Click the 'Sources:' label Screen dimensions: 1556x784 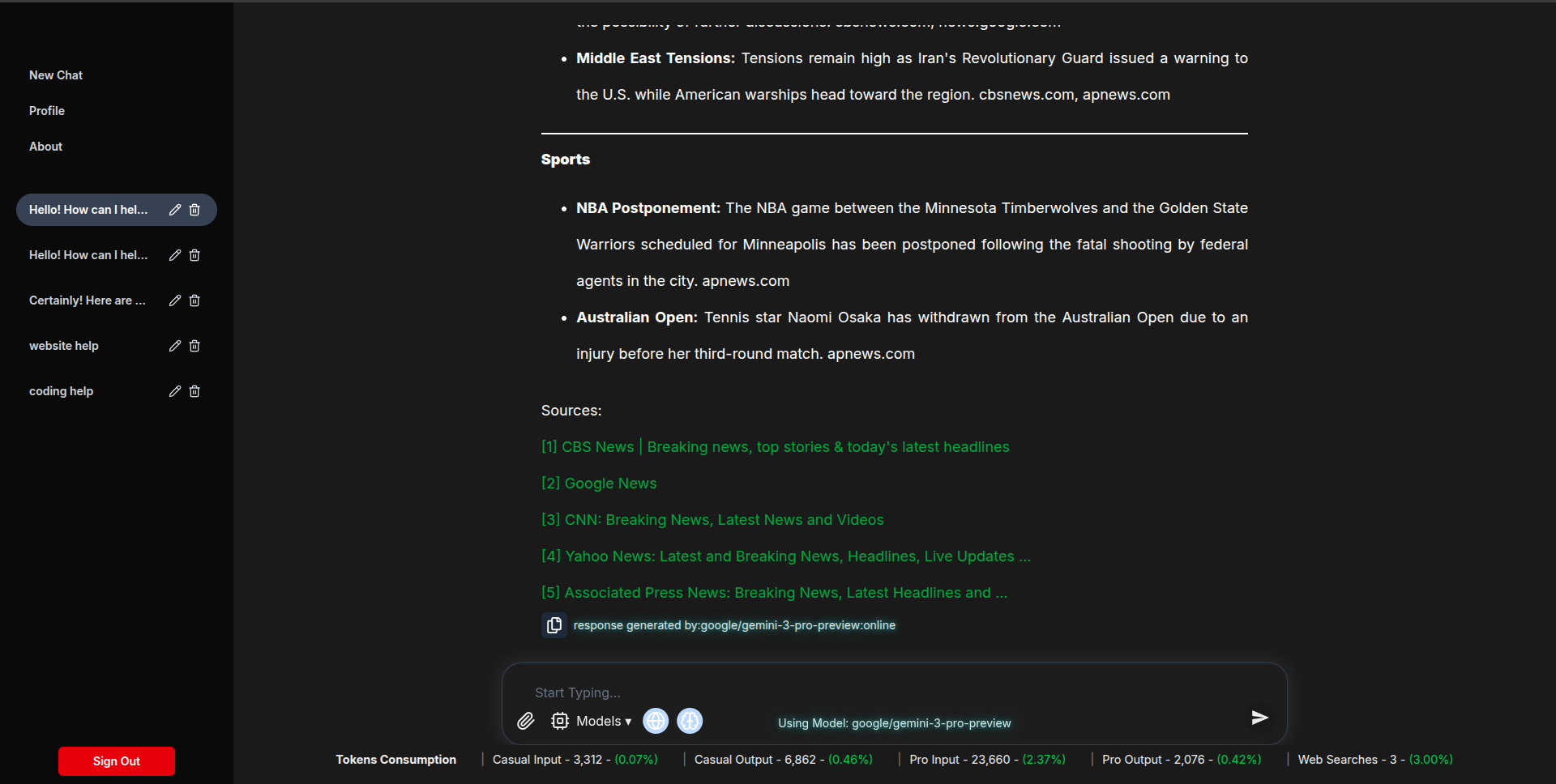571,411
